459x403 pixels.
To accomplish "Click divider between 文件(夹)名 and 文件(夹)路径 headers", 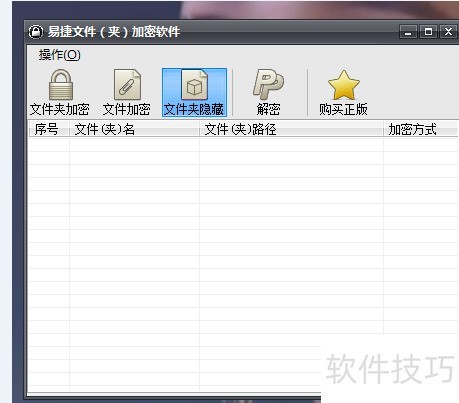I will click(199, 129).
